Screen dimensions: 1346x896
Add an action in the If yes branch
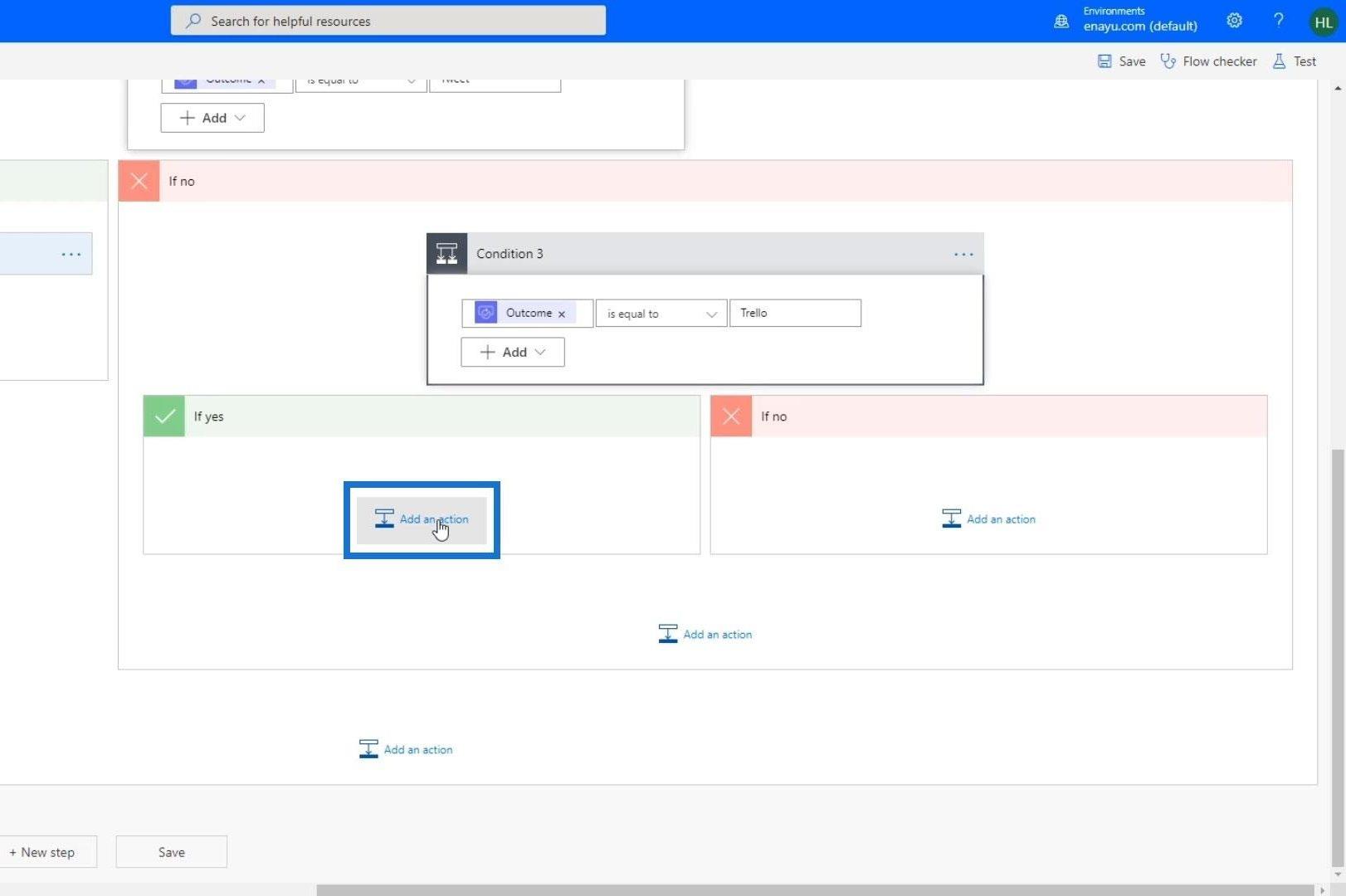pos(422,519)
